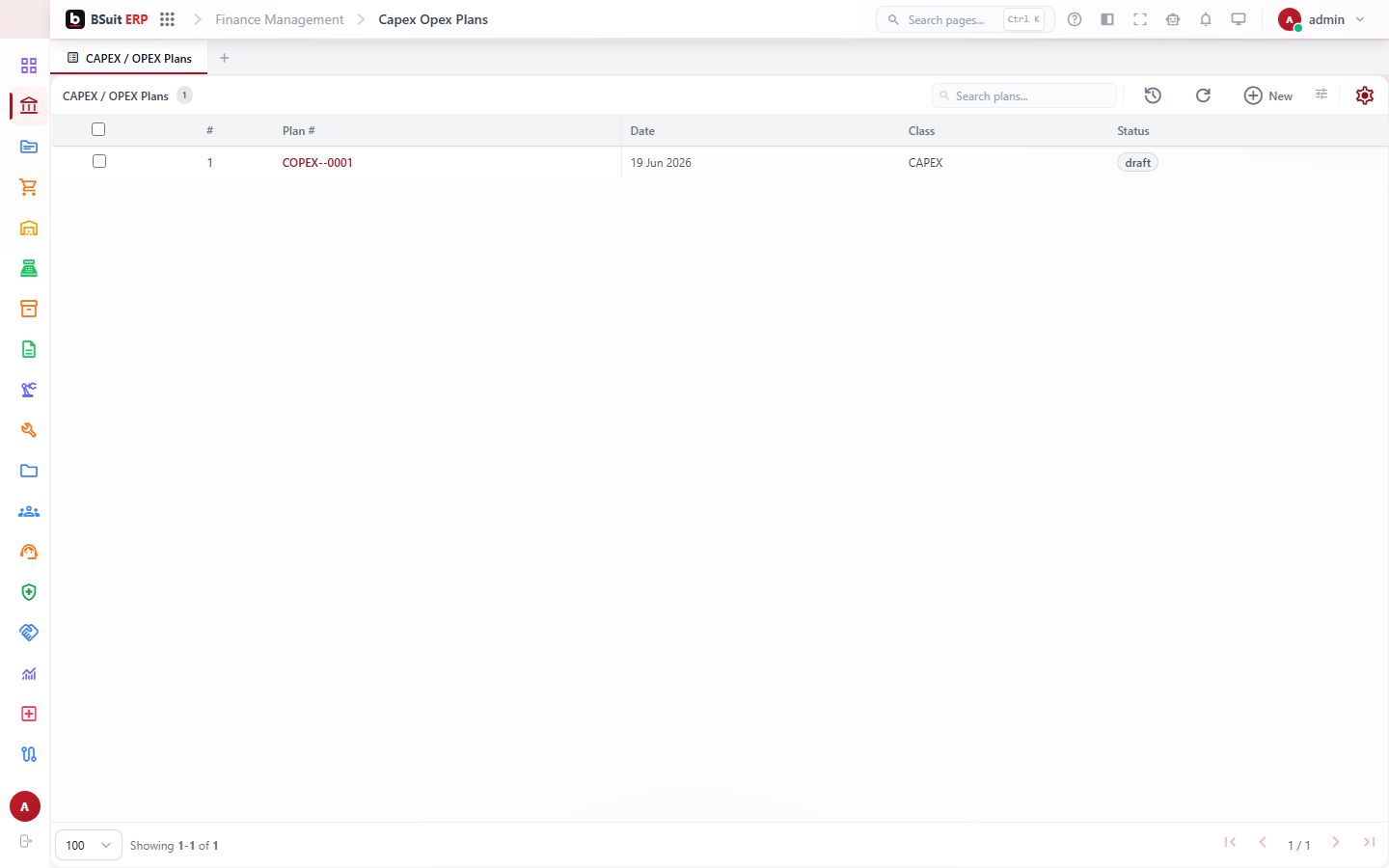Toggle the sidebar layout panel icon
1389x868 pixels.
coord(1107,19)
